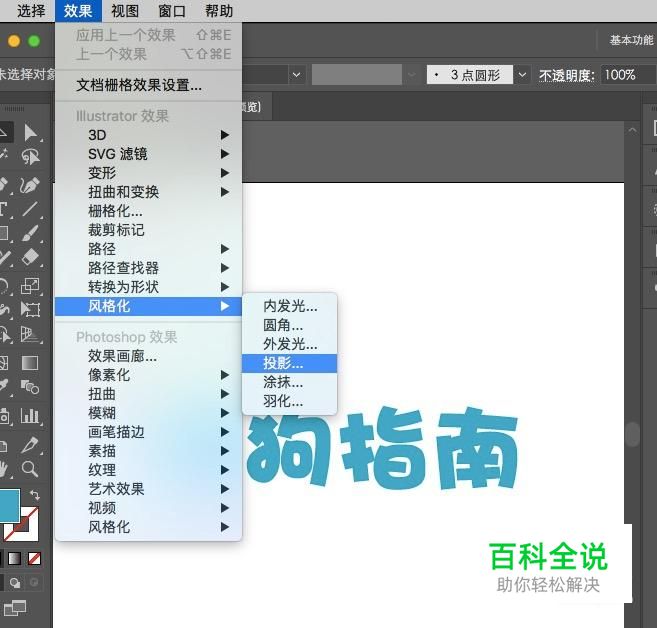Expand the 模糊 submenu
657x628 pixels.
[x=148, y=413]
